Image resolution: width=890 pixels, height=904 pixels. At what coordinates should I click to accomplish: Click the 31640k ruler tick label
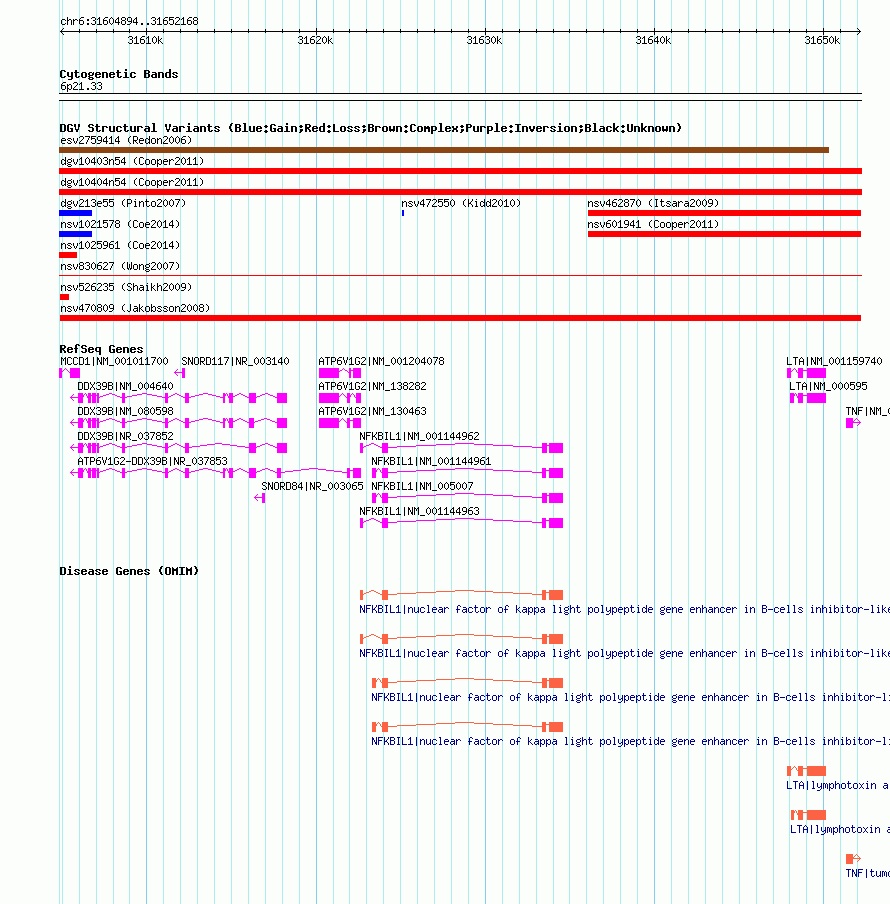point(653,40)
